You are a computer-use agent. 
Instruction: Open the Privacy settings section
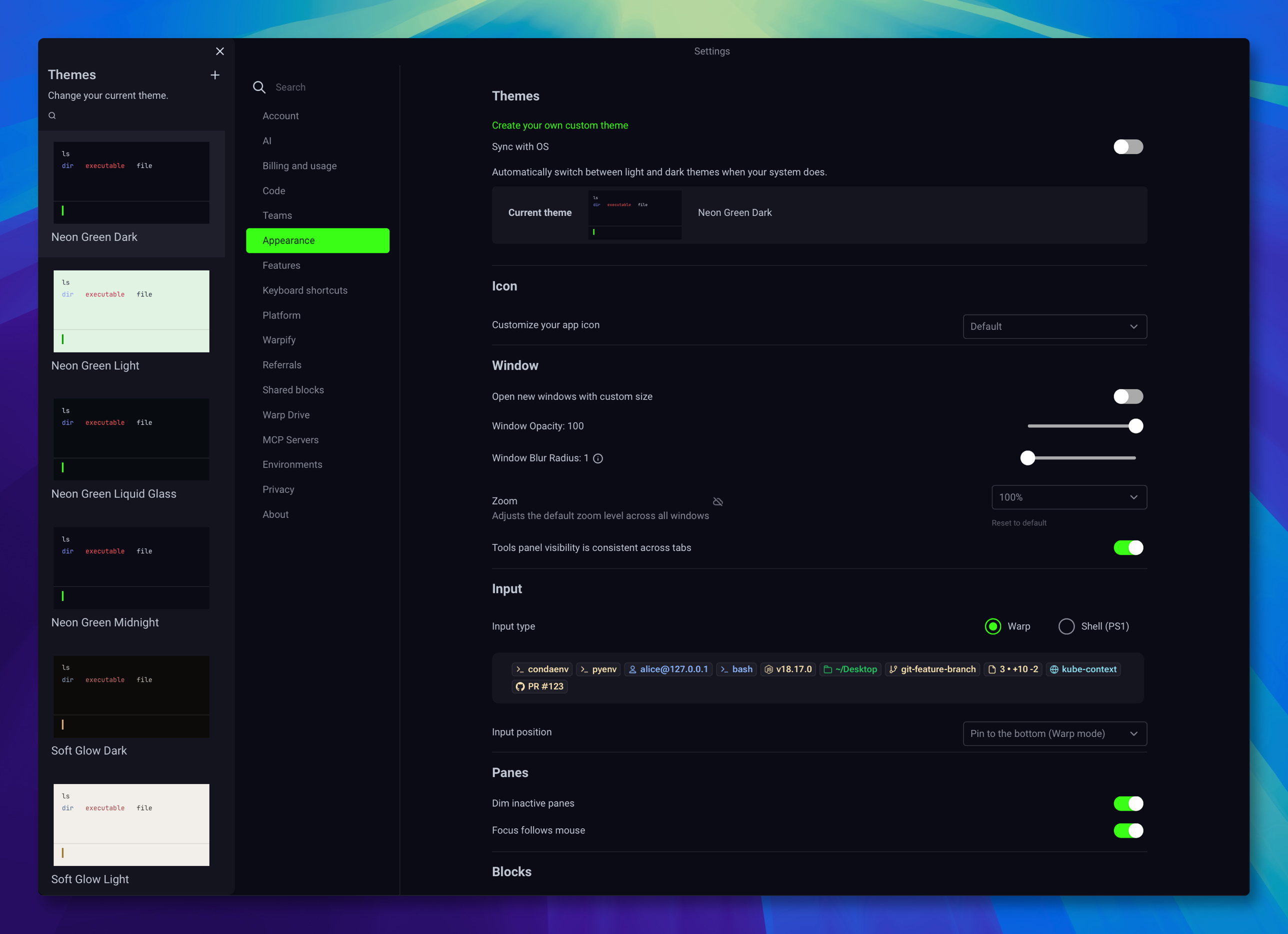coord(317,489)
